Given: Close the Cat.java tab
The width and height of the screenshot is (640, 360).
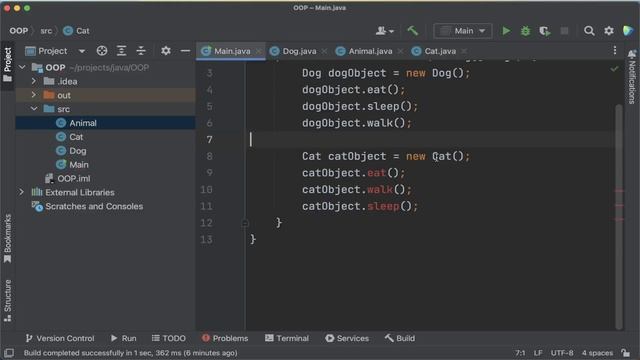Looking at the screenshot, I should pyautogui.click(x=464, y=51).
